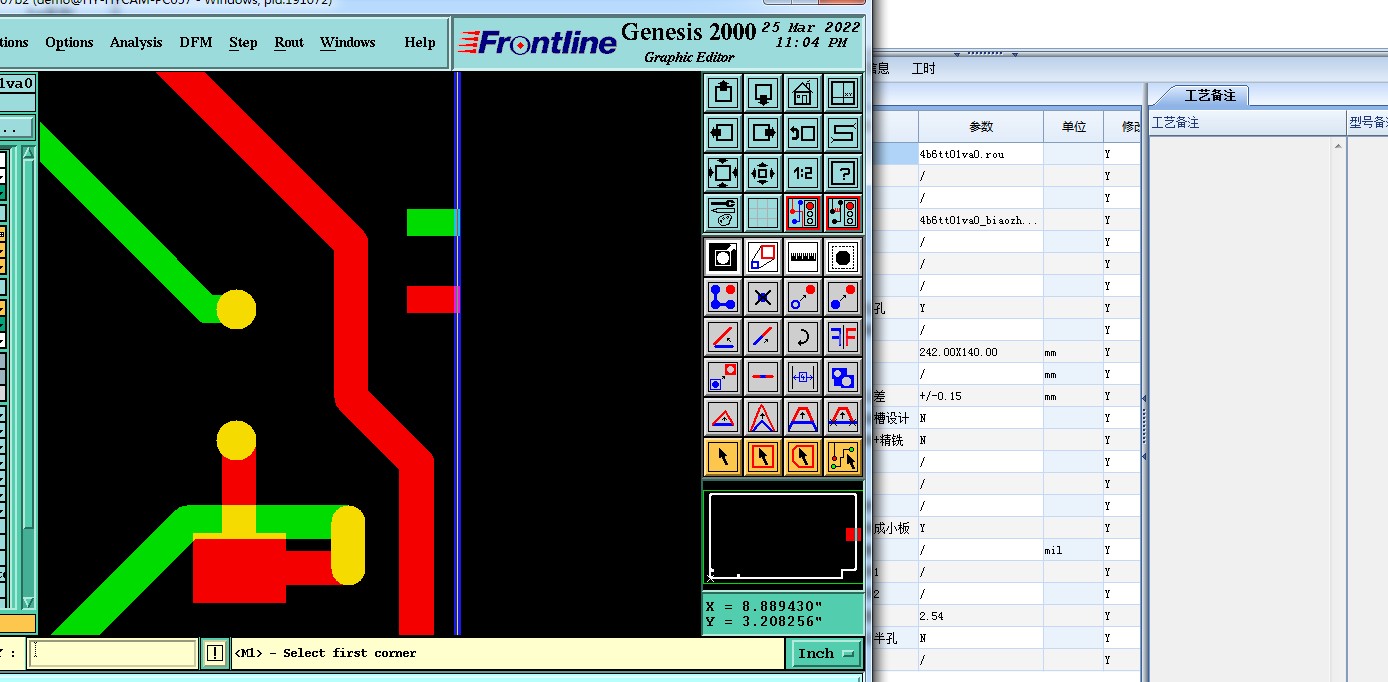This screenshot has height=682, width=1388.
Task: Toggle the grid display icon
Action: (x=763, y=212)
